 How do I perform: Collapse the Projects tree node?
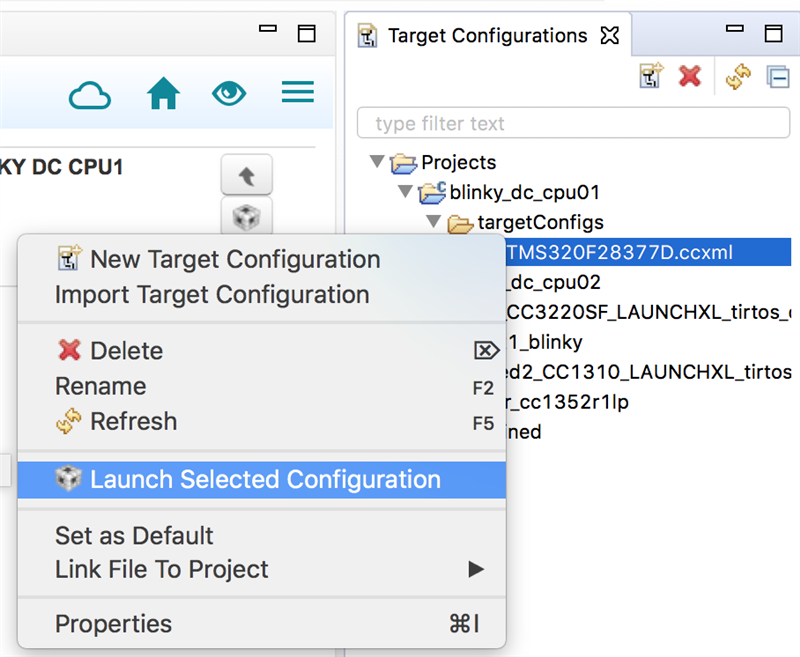377,162
